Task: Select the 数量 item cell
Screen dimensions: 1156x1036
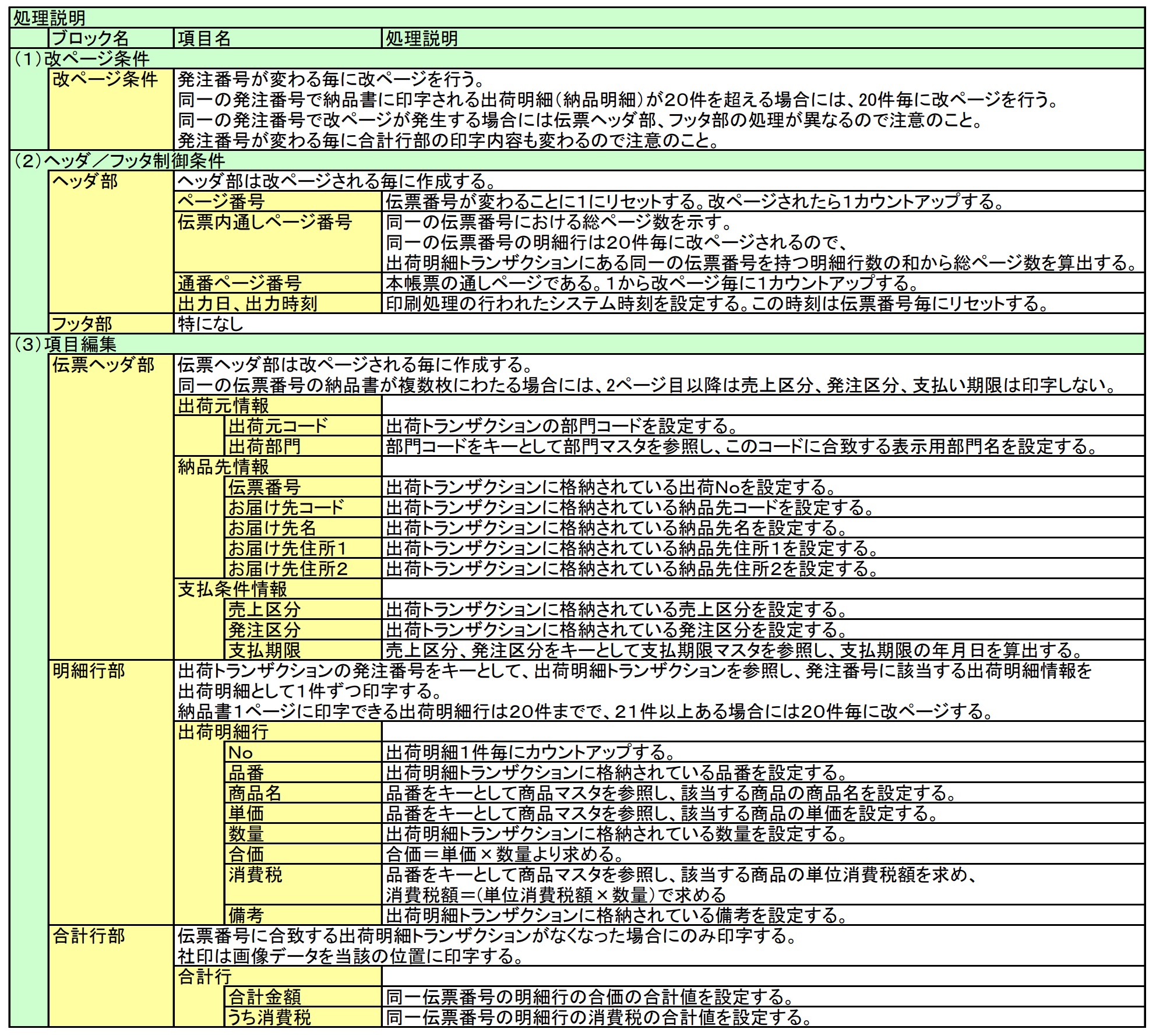Action: (303, 834)
